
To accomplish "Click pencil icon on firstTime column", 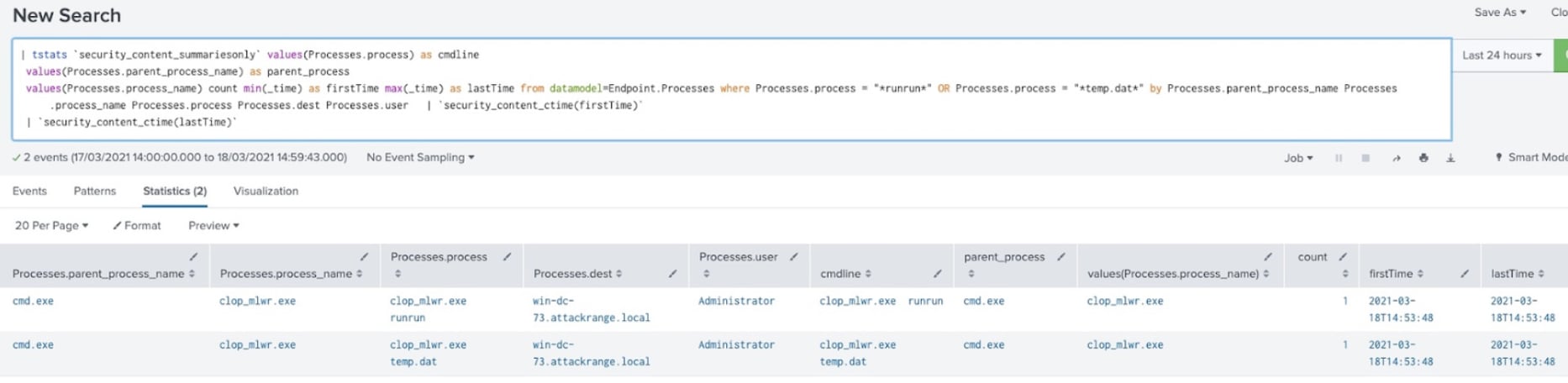I will [1464, 274].
